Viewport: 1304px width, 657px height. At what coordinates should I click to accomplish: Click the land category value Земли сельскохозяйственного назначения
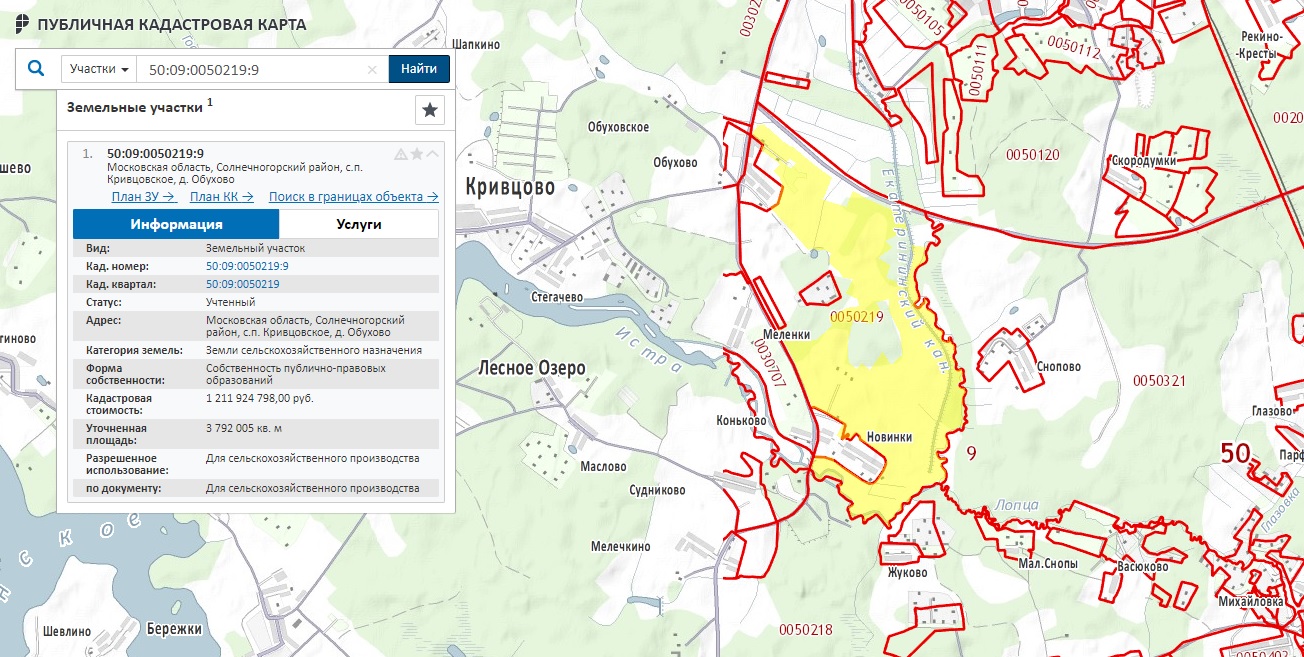tap(314, 350)
